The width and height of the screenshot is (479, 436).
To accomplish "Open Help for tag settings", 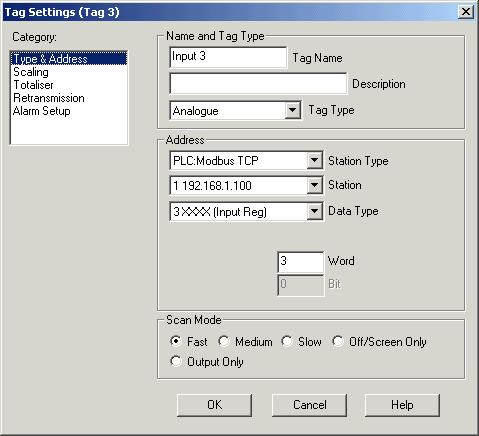I will (x=402, y=405).
